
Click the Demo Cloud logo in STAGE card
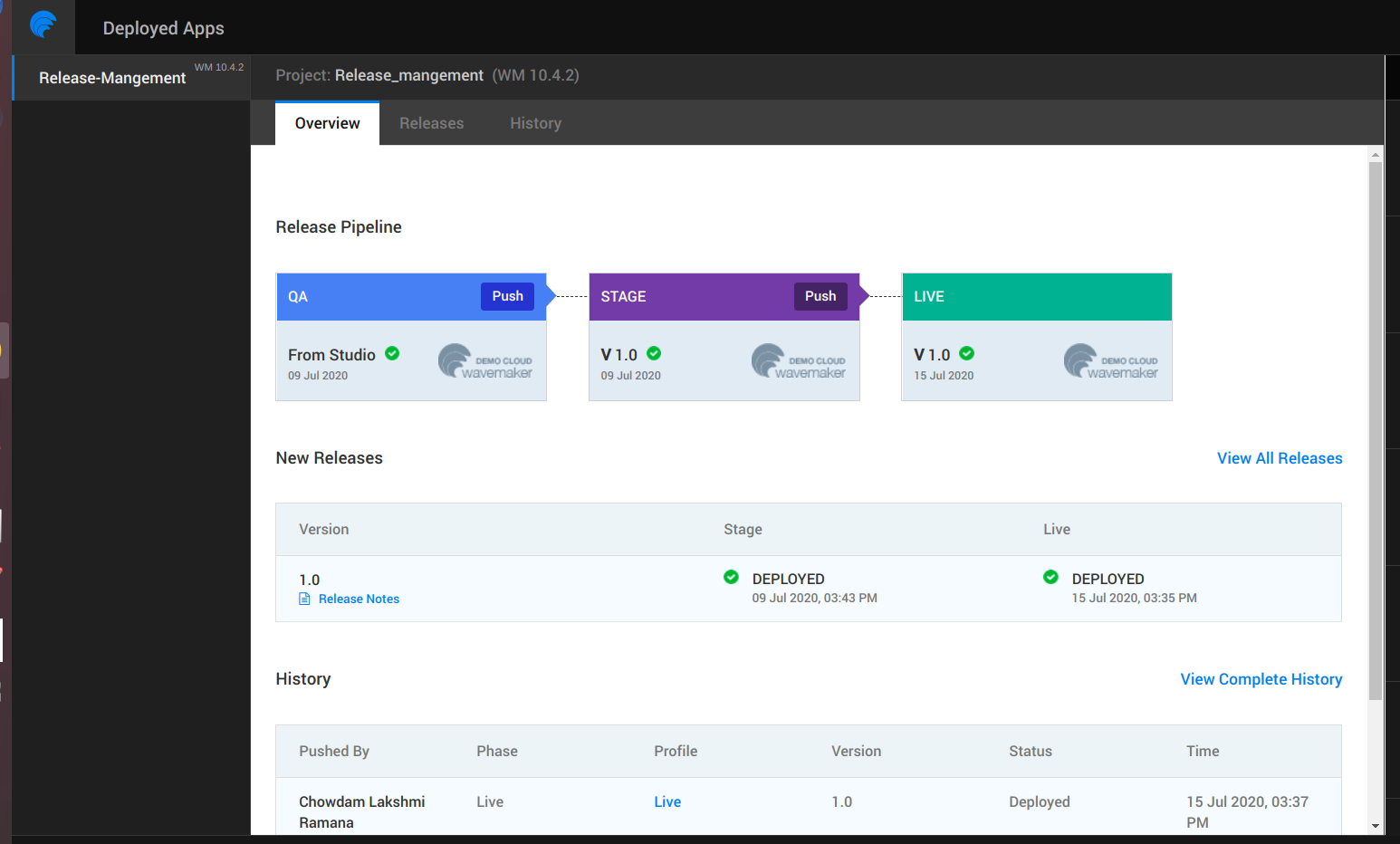tap(798, 361)
